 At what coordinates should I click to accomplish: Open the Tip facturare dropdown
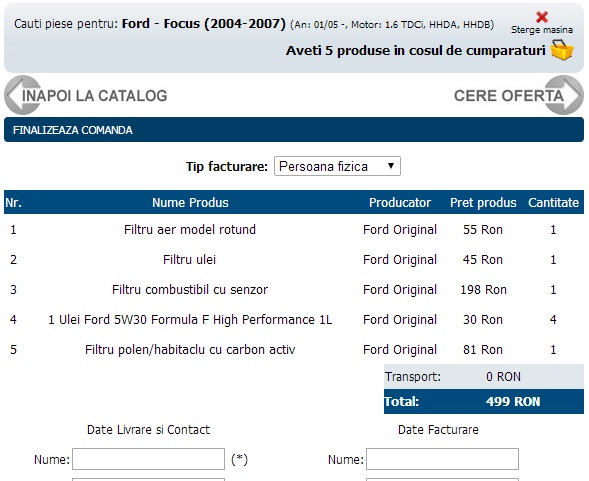337,166
